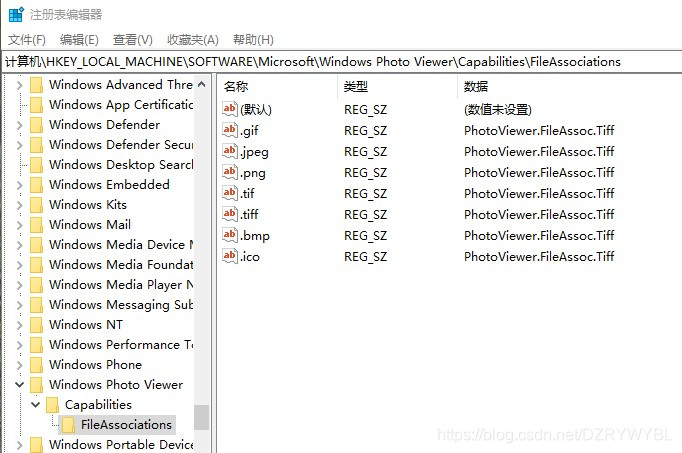Expand the Windows Embedded node

point(19,185)
